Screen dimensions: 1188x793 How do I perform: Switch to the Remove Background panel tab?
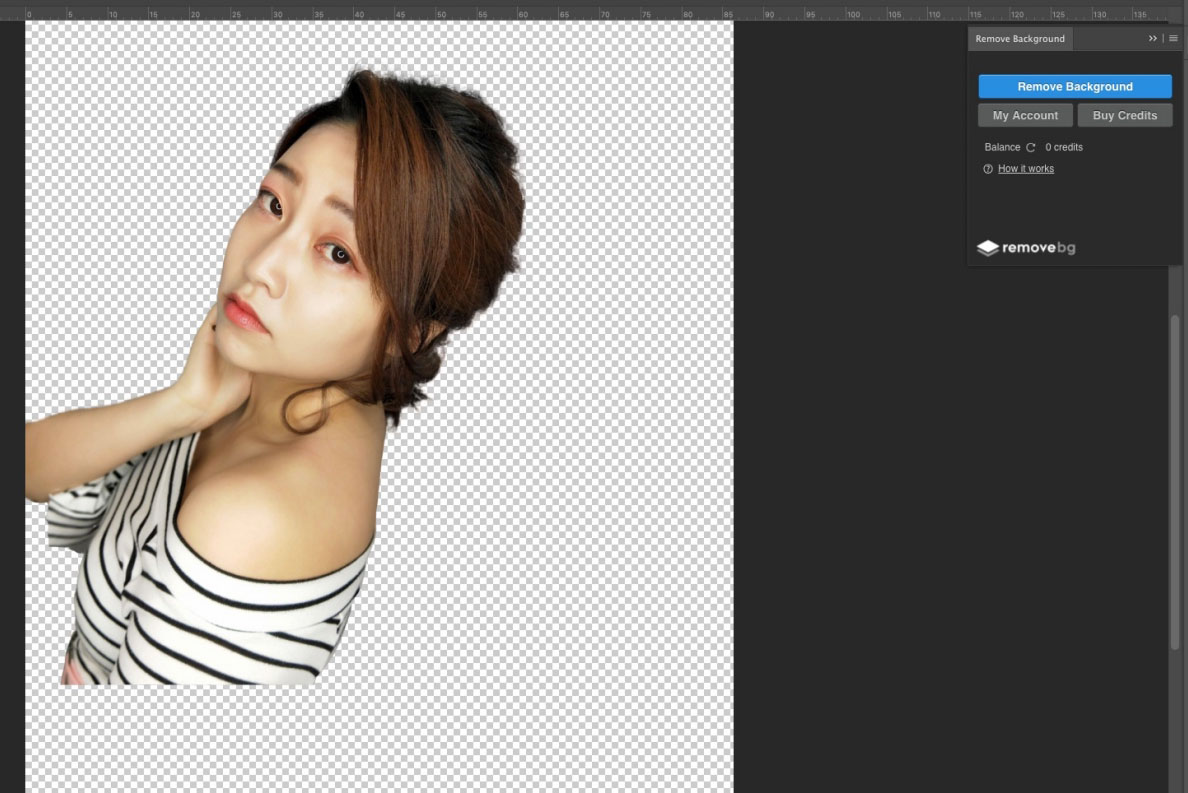[x=1019, y=38]
